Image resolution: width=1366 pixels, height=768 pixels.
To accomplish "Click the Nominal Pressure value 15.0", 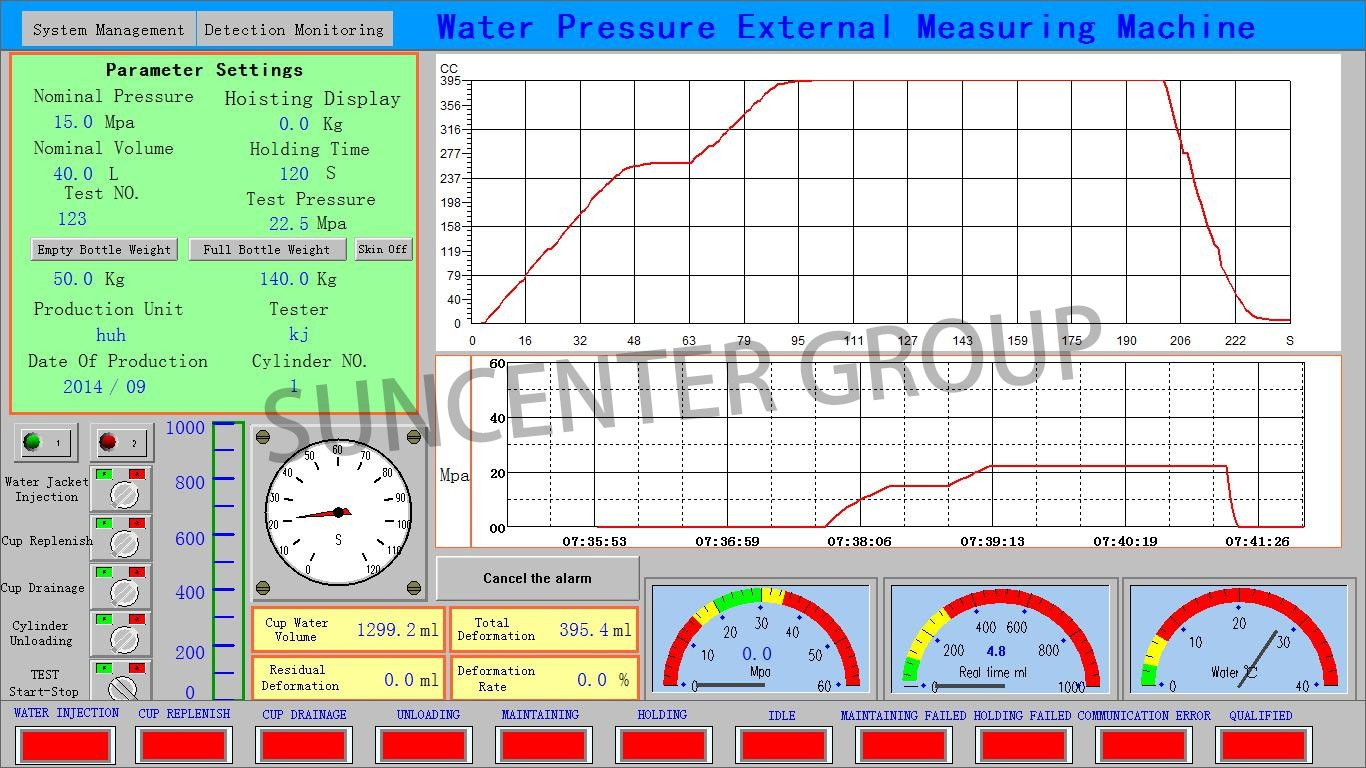I will pos(73,122).
